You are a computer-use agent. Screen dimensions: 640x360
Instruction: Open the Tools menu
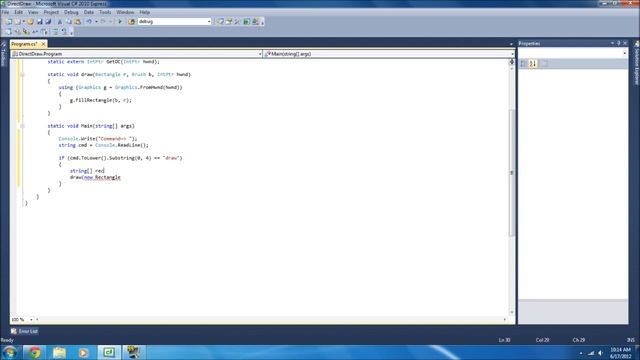click(105, 12)
